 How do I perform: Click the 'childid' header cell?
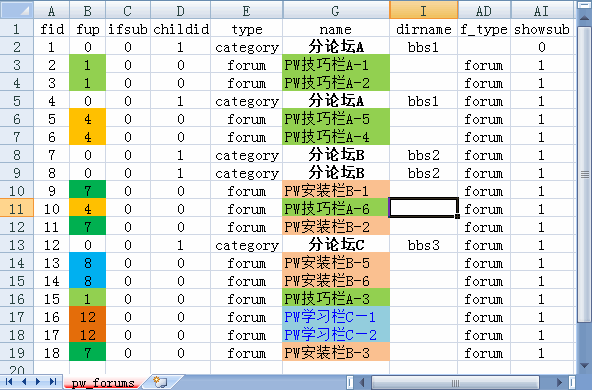181,29
